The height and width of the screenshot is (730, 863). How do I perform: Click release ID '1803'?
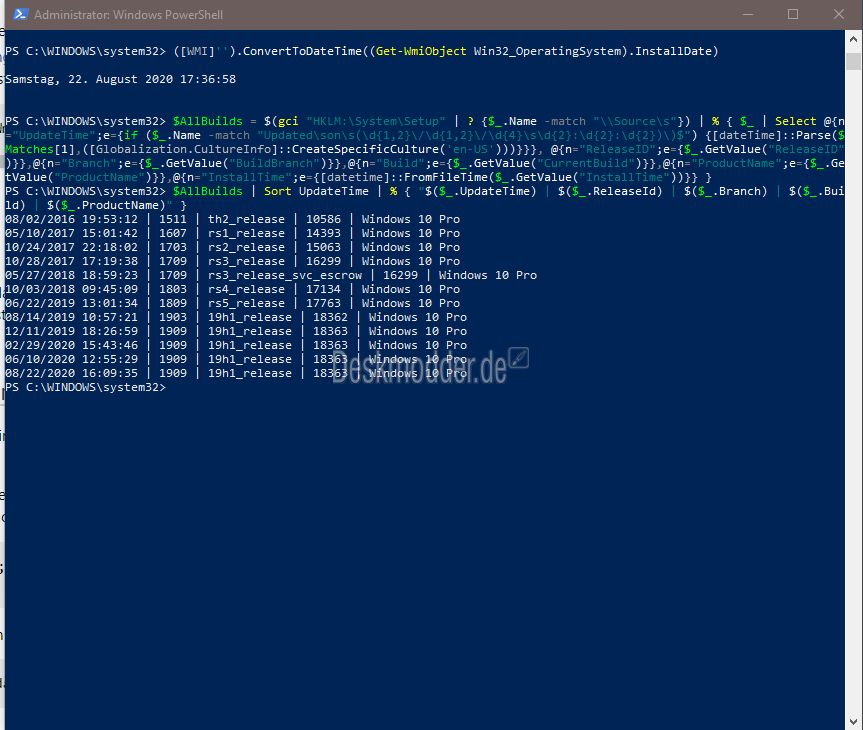point(173,290)
